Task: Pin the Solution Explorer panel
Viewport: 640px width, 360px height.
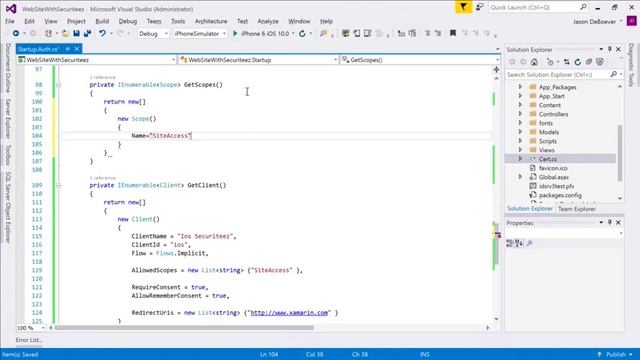Action: 610,49
